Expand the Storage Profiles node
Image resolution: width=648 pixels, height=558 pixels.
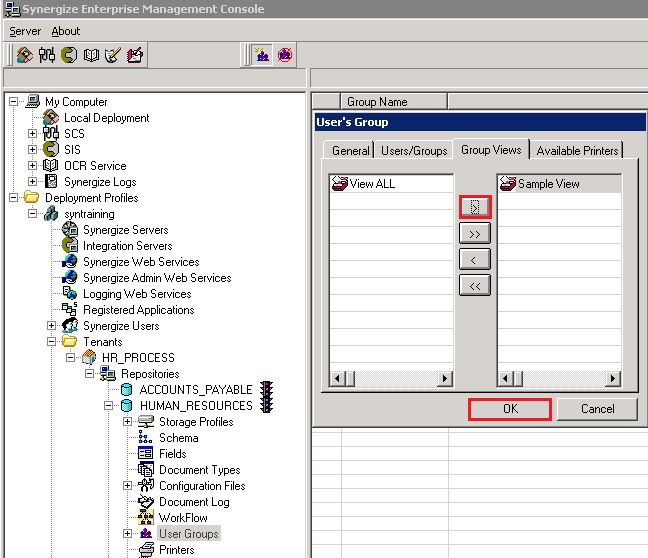pyautogui.click(x=127, y=422)
